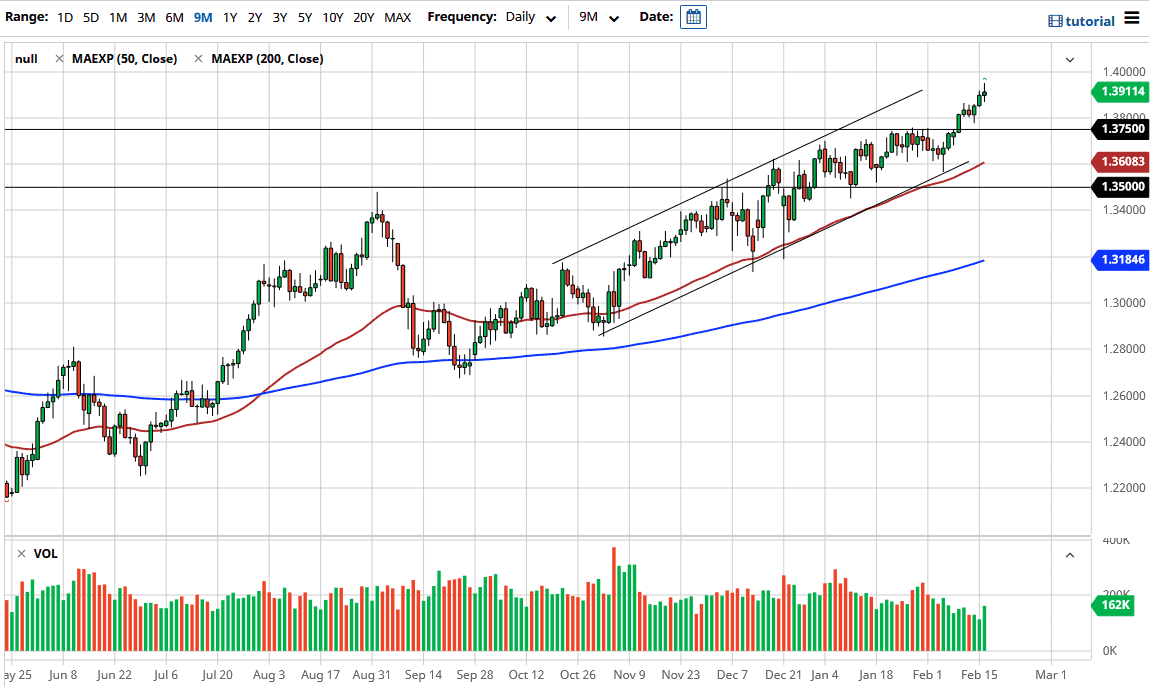Click the red 1.36083 price marker
This screenshot has height=694, width=1152.
tap(1121, 161)
